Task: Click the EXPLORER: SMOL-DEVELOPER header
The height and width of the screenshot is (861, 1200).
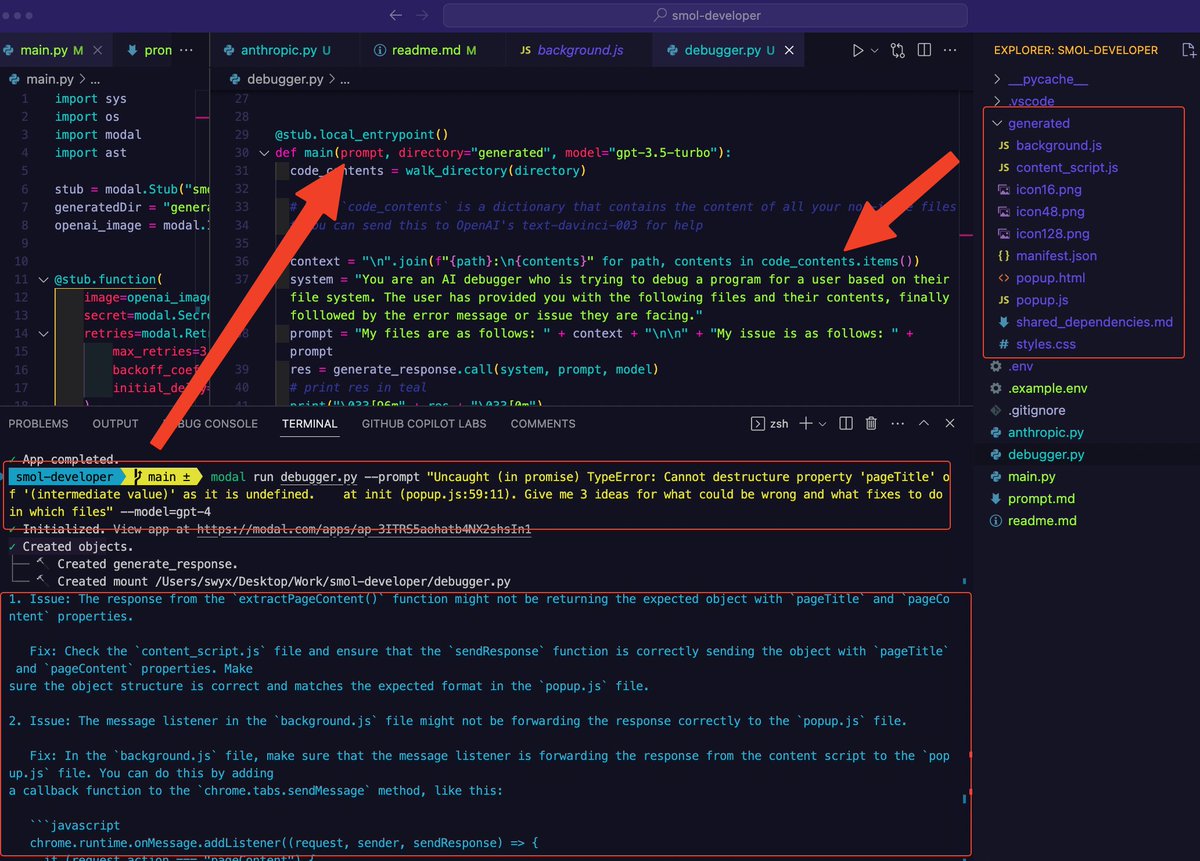Action: click(1076, 50)
